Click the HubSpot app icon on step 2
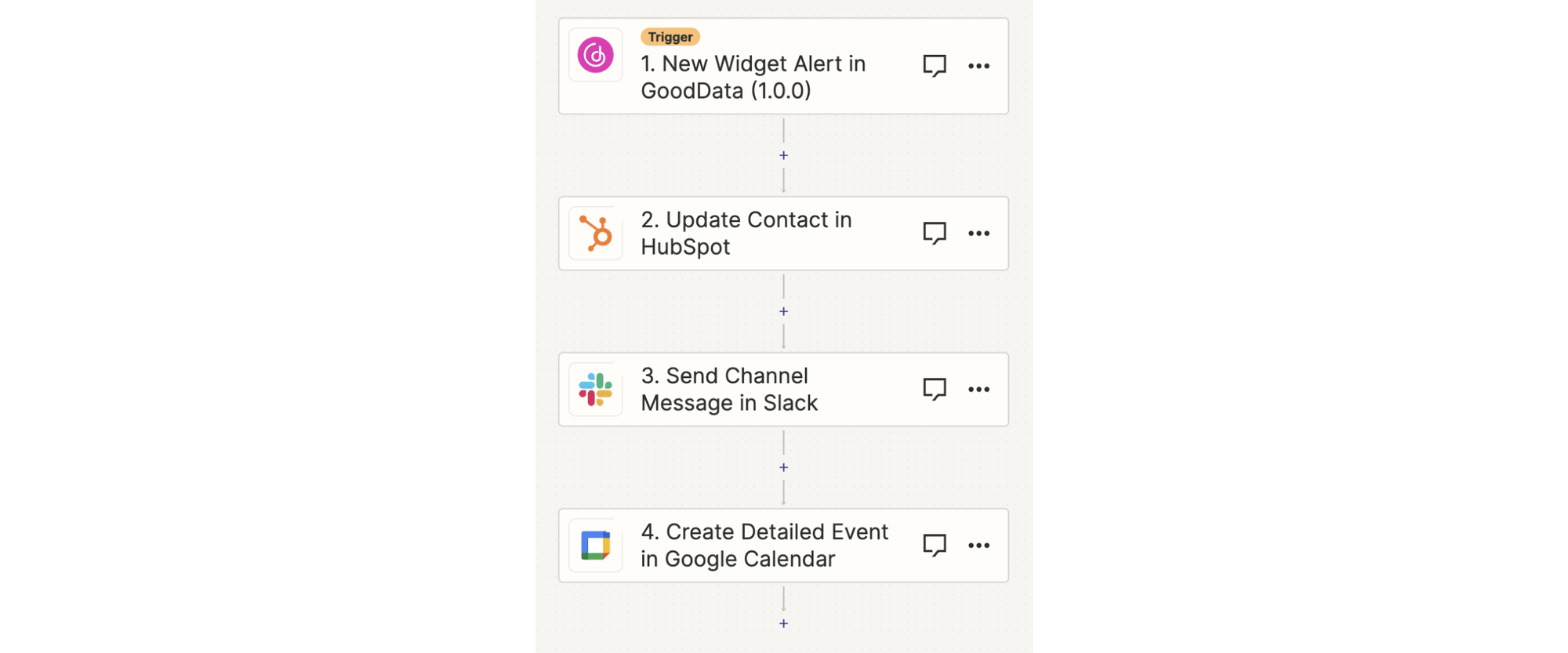 coord(595,233)
